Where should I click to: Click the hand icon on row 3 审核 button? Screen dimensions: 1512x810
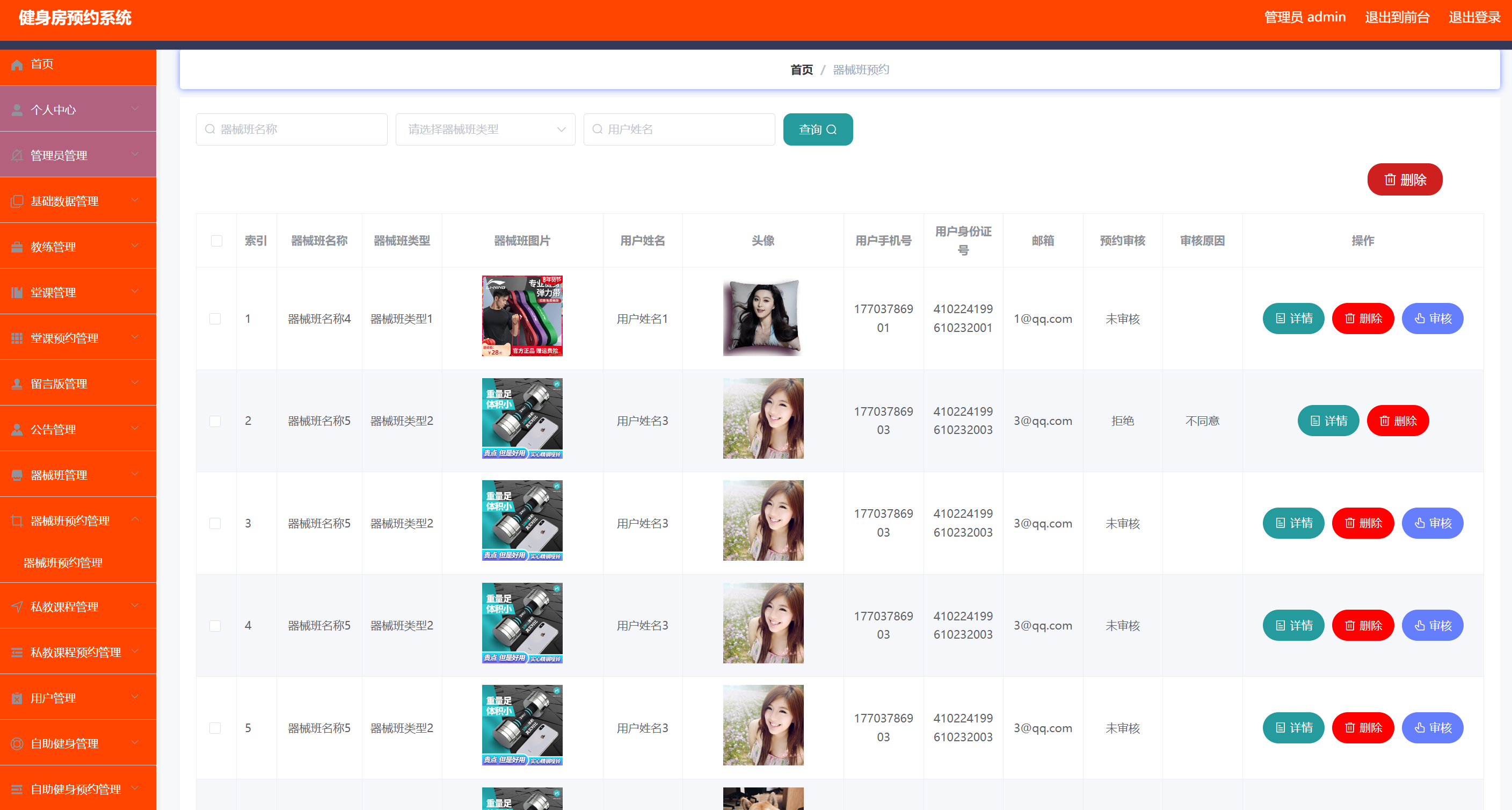(x=1419, y=523)
